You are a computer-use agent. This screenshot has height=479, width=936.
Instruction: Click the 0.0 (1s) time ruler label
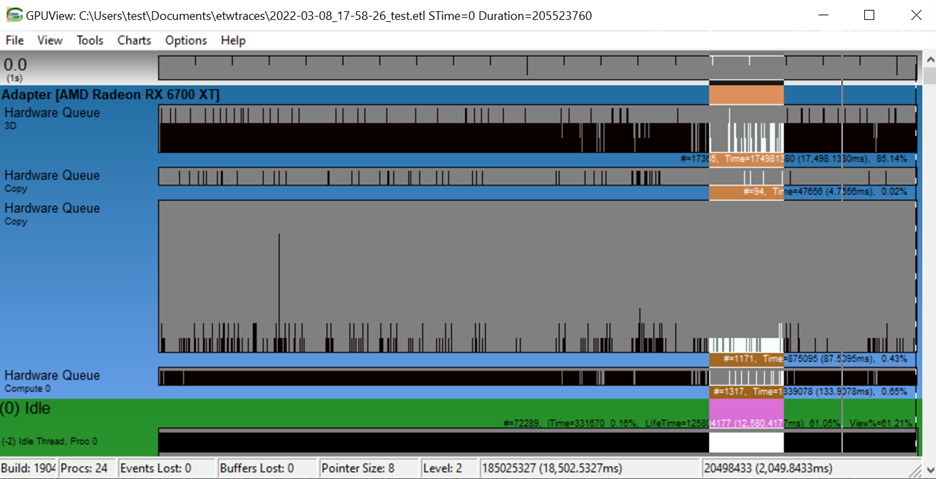click(16, 68)
